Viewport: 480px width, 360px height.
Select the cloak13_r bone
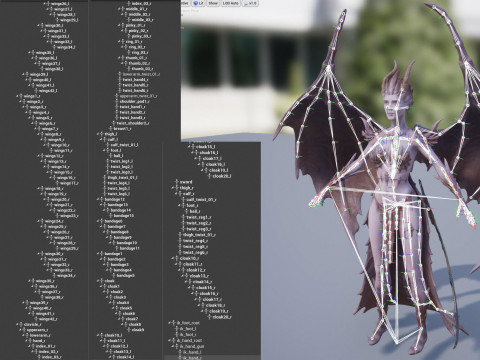[199, 276]
